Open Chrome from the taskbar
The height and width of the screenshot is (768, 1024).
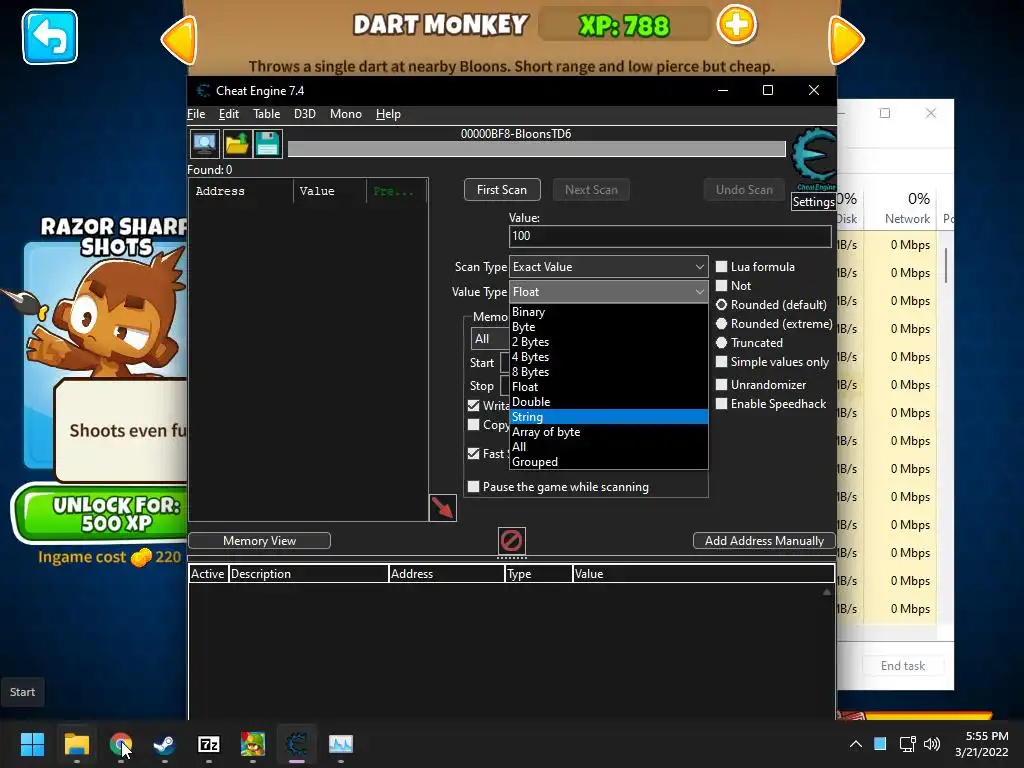pos(121,744)
